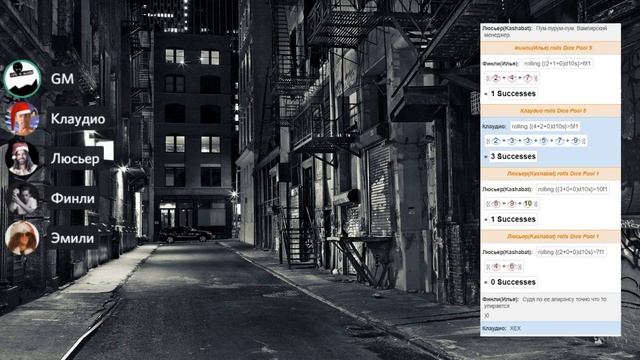Click the roll formula (2+0+0)d10s
Screen dimensions: 640x360
(x=571, y=252)
